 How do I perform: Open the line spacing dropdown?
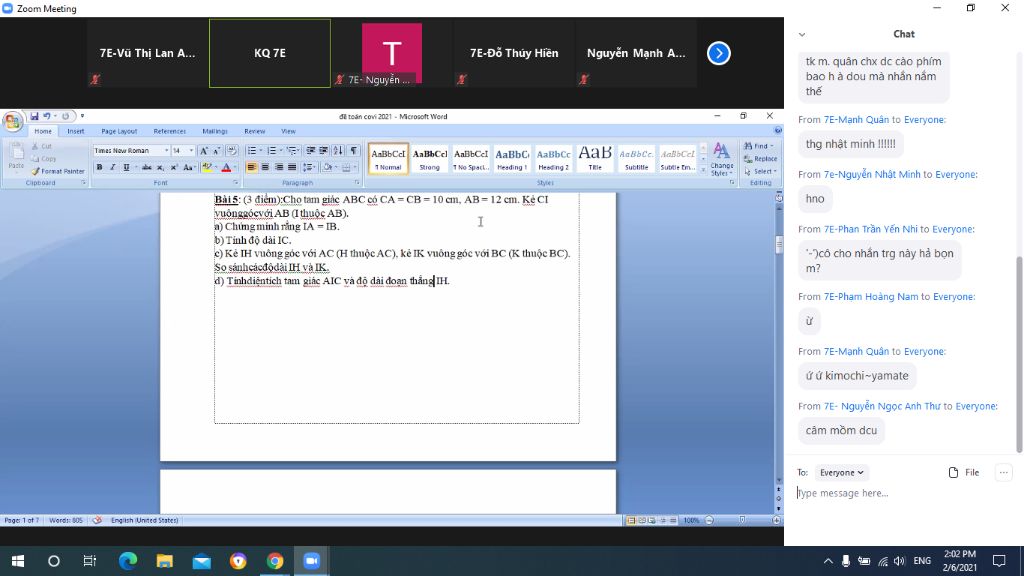pyautogui.click(x=310, y=168)
